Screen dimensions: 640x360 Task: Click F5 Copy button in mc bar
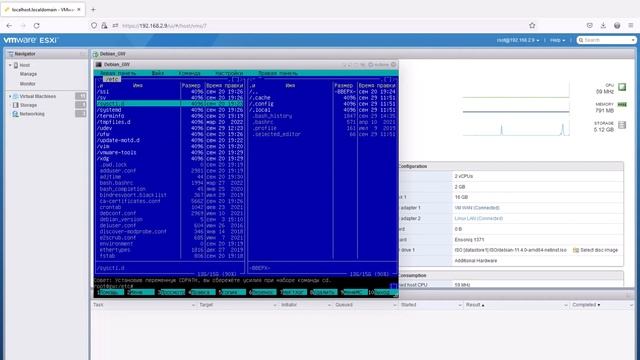click(x=233, y=292)
